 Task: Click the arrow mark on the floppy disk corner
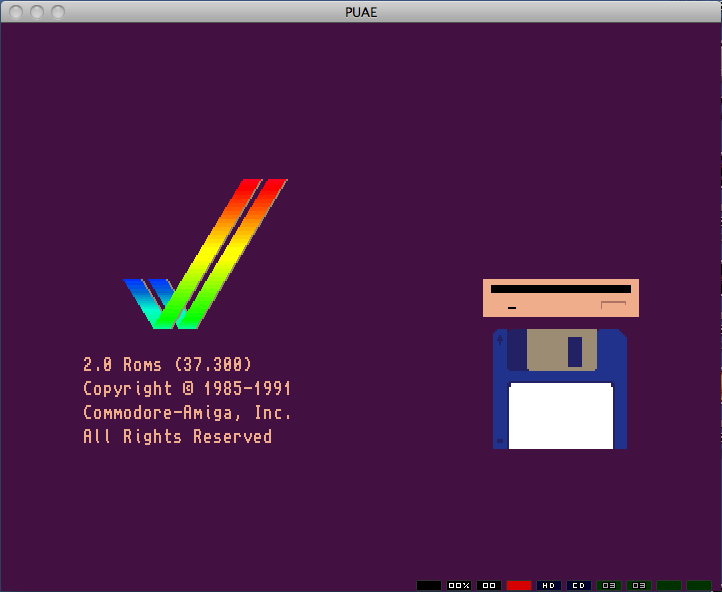(500, 340)
